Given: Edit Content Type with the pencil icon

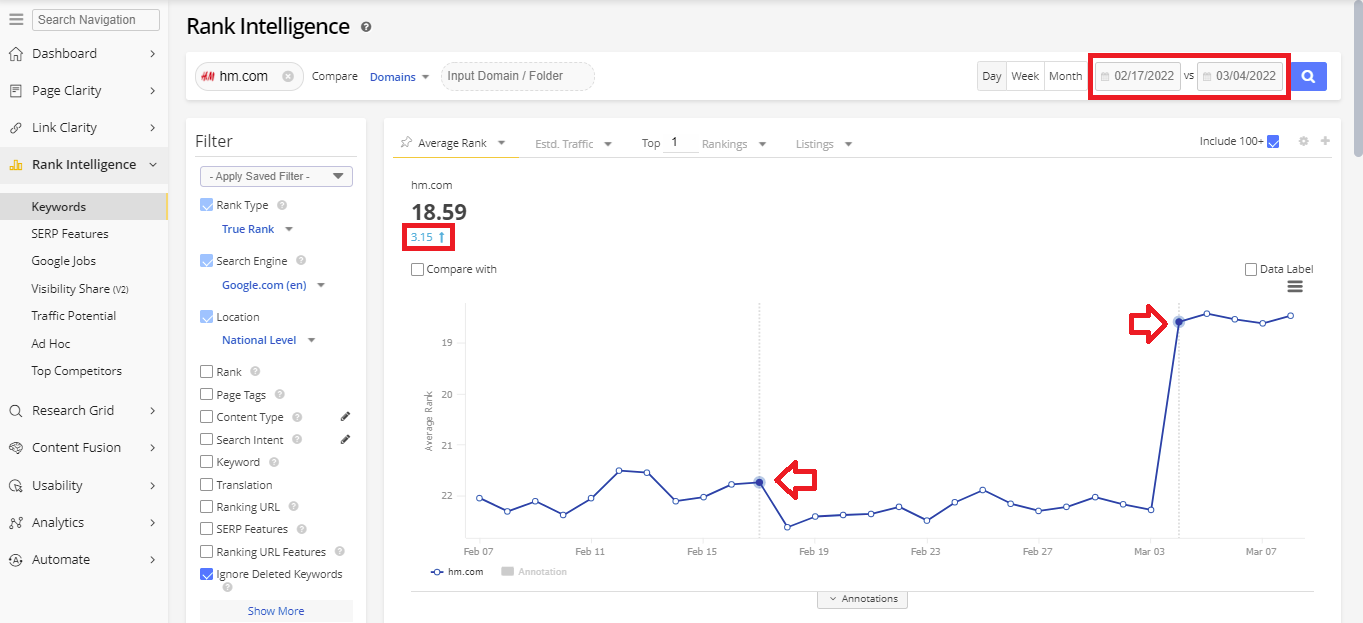Looking at the screenshot, I should click(345, 416).
